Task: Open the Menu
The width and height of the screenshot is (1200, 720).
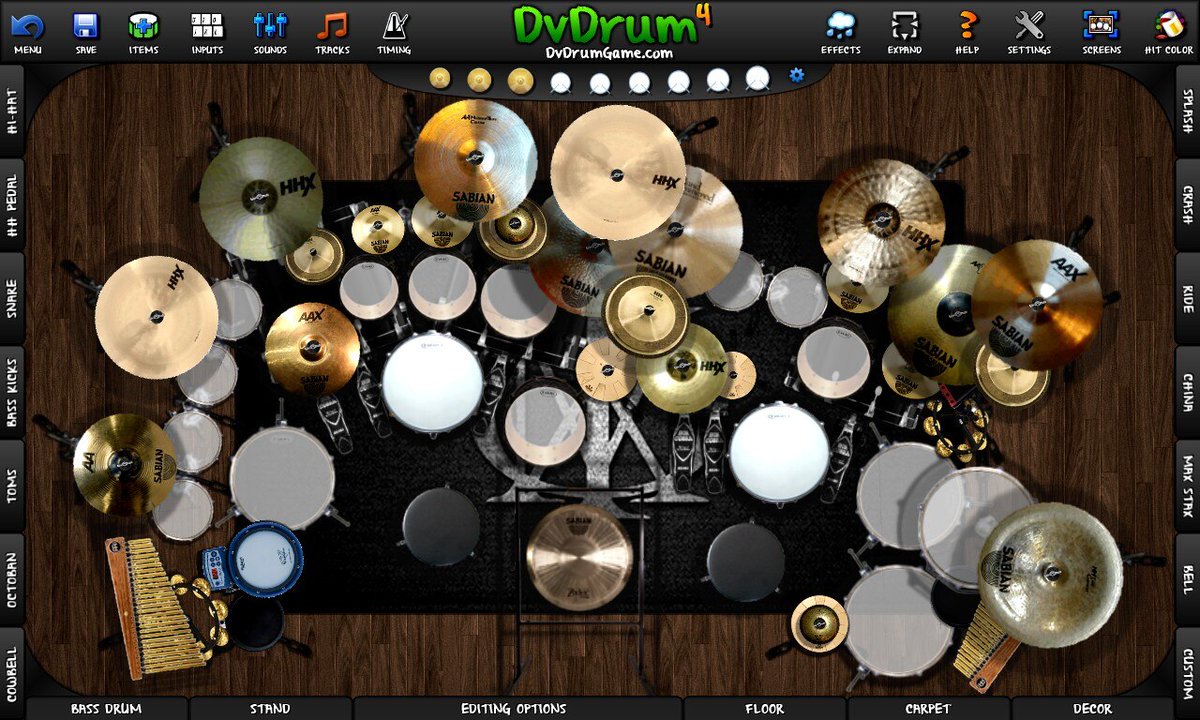Action: [29, 28]
